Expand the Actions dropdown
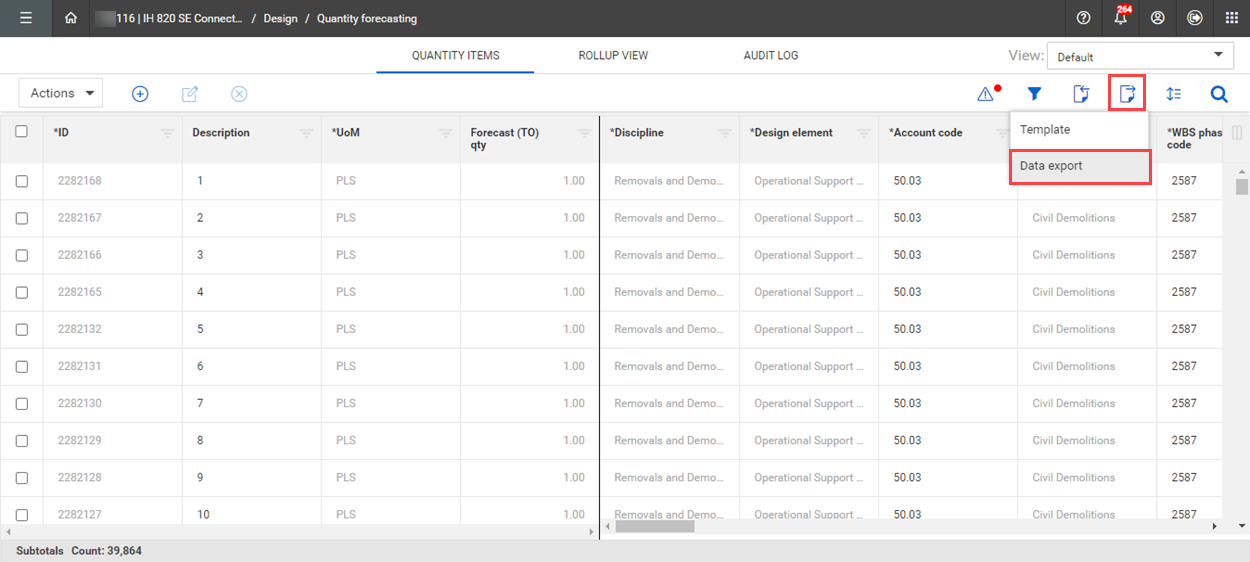This screenshot has width=1250, height=562. click(x=61, y=93)
